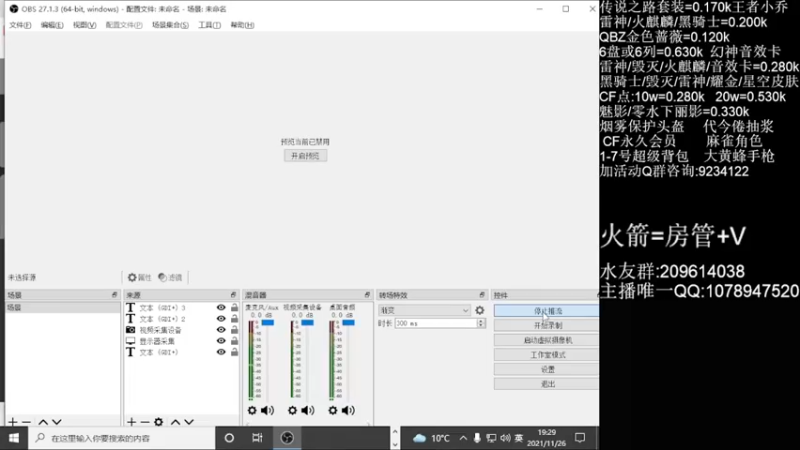The image size is (800, 450).
Task: Click the OBS icon on the taskbar
Action: point(287,438)
